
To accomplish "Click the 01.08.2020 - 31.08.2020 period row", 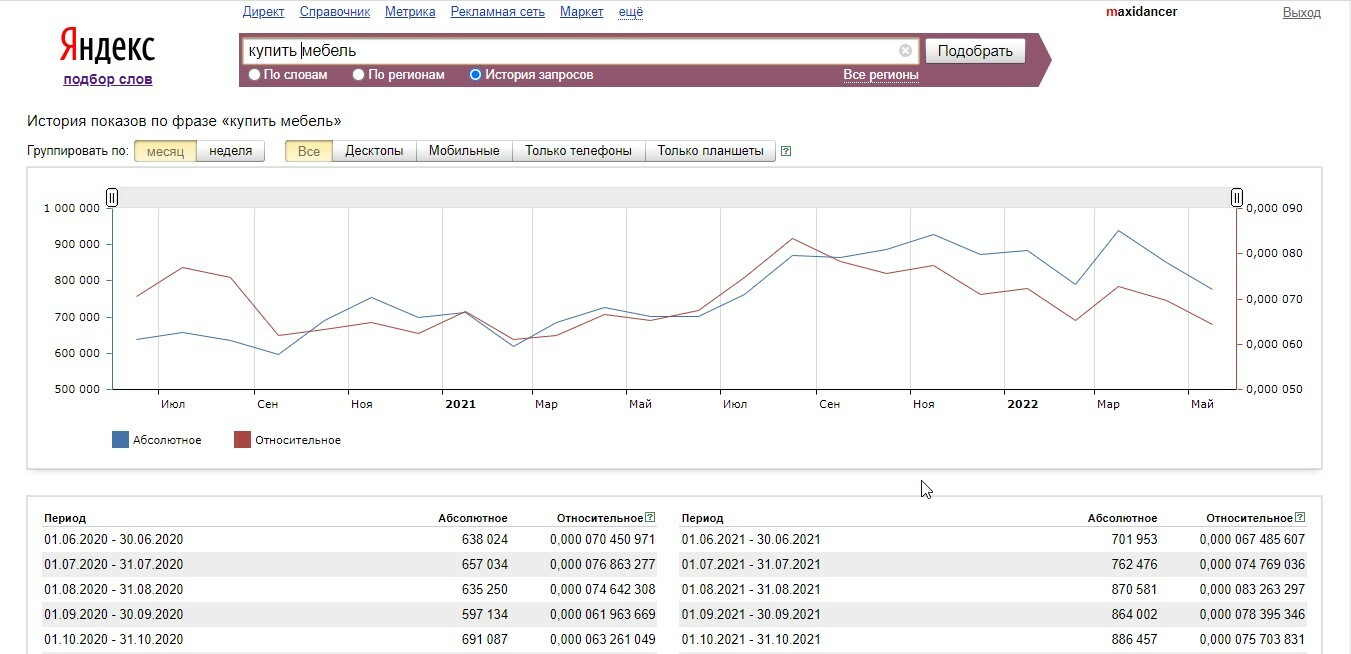I will (349, 589).
